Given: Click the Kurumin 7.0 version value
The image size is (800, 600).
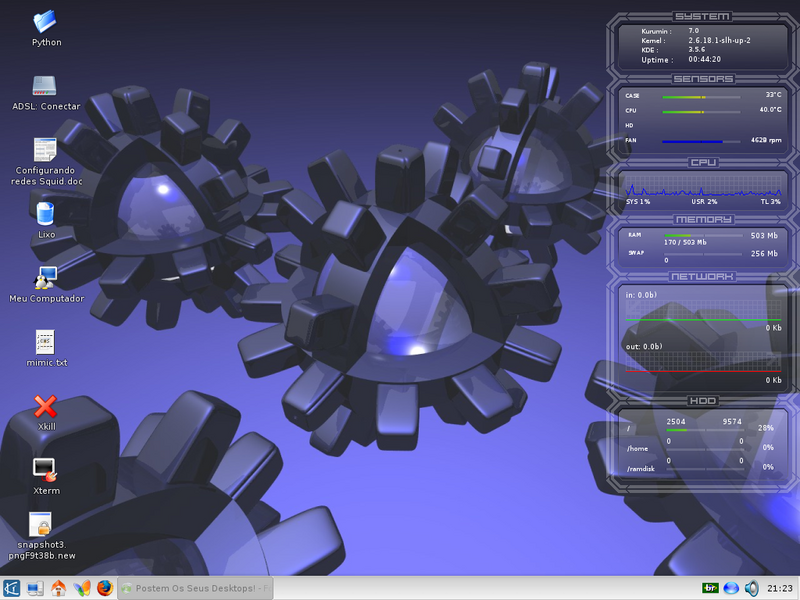Looking at the screenshot, I should (693, 31).
